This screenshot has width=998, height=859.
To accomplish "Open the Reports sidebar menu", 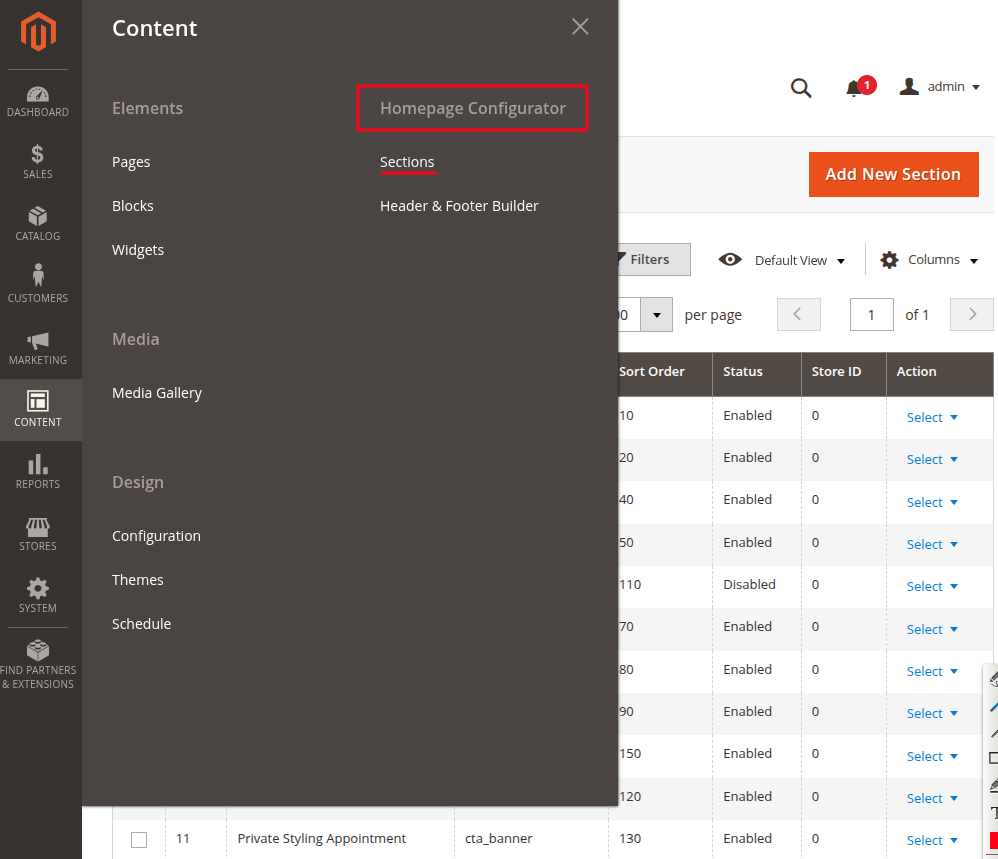I will [38, 471].
